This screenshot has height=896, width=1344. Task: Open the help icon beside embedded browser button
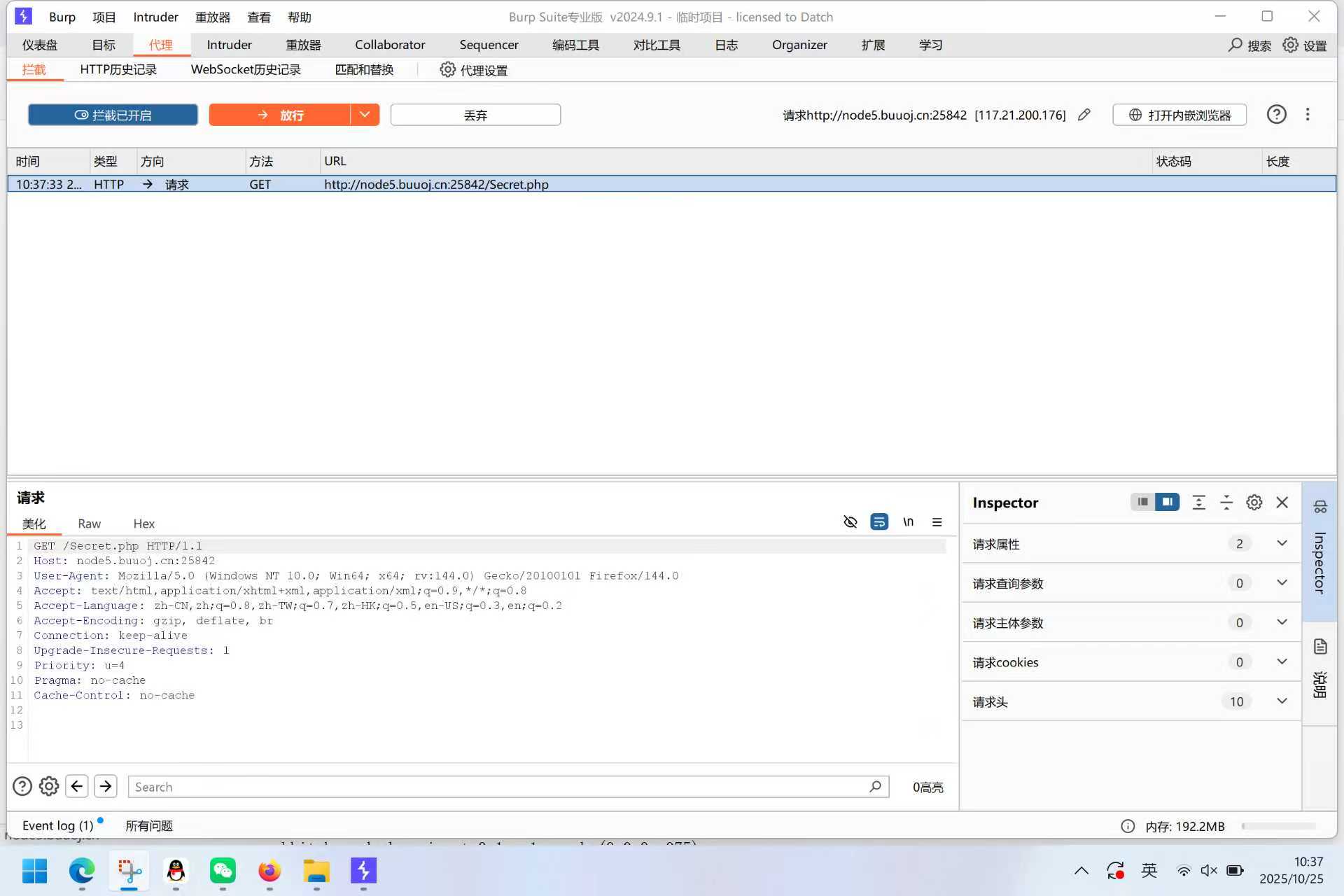(x=1276, y=115)
